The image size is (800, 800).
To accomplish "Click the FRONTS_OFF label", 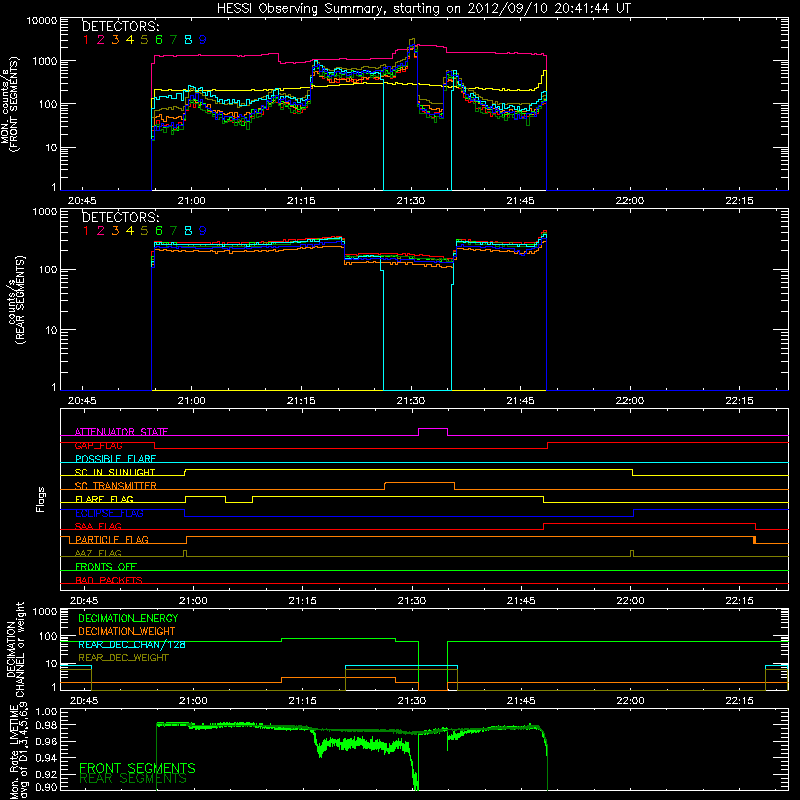I will click(x=106, y=566).
